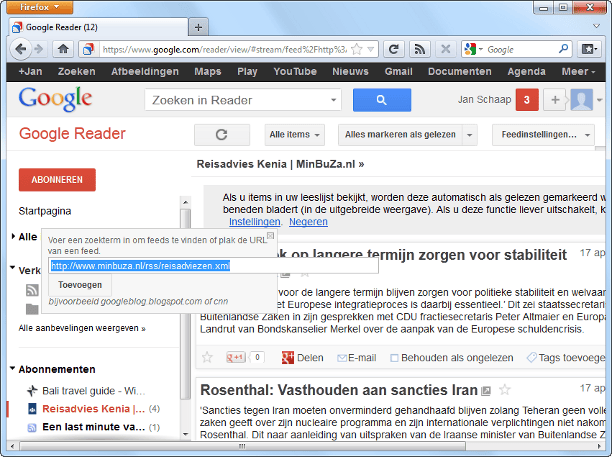Reload the page with the Firefox reload icon
This screenshot has height=457, width=612.
(393, 49)
